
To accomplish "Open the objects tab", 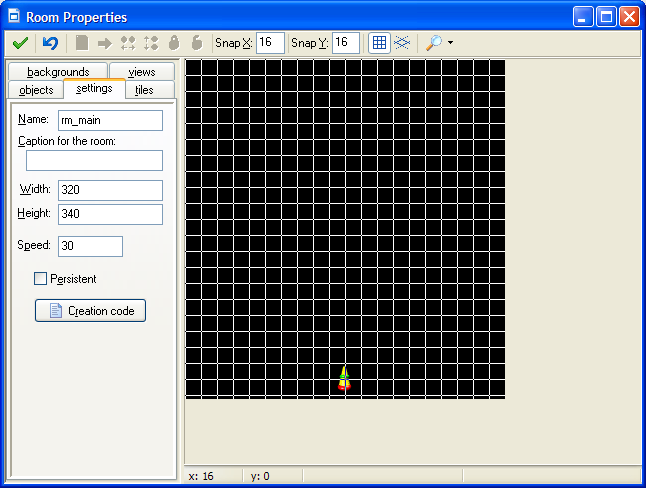I will [x=36, y=90].
